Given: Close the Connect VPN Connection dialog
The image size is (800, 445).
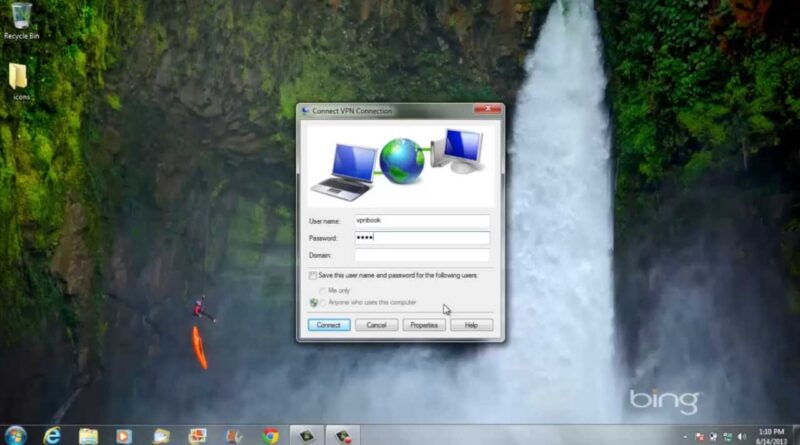Looking at the screenshot, I should coord(487,109).
